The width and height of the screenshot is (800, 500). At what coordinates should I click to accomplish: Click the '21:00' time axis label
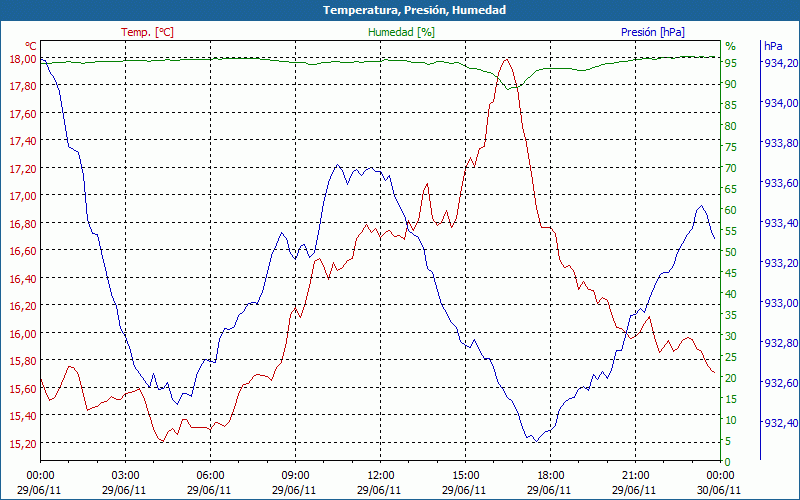[636, 477]
